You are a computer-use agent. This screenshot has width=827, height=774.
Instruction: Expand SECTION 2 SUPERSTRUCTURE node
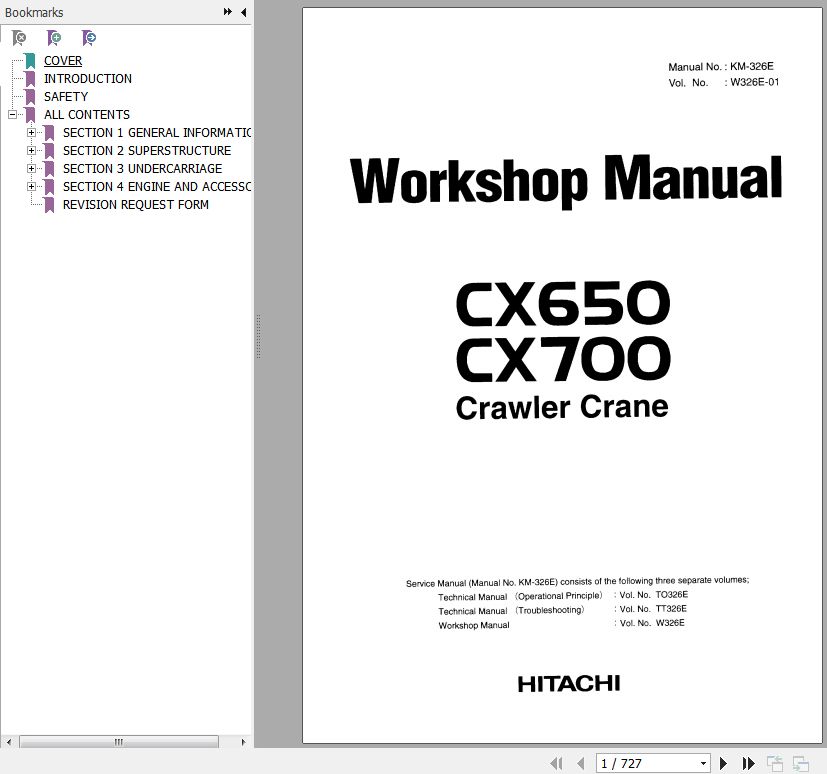pos(31,150)
